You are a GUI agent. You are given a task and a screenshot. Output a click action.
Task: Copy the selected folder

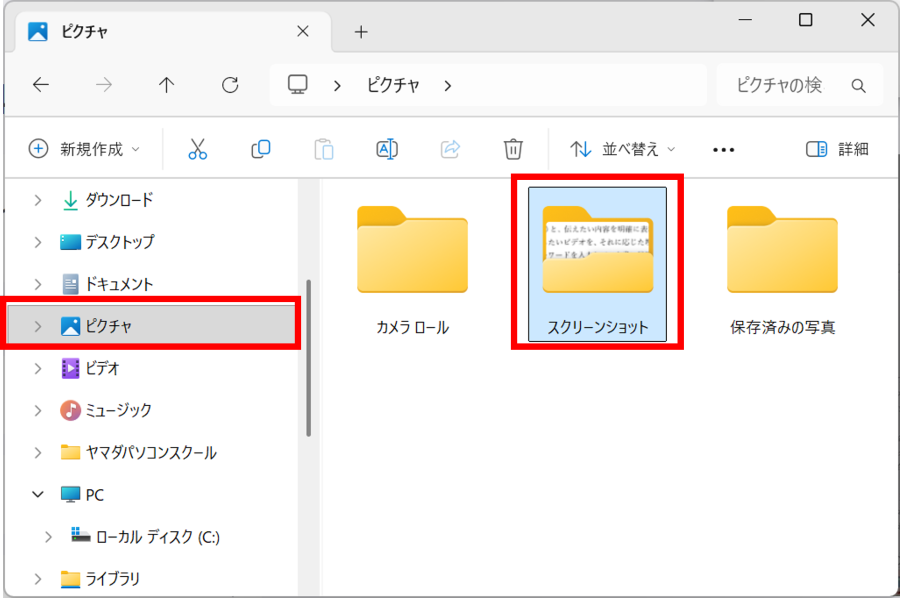coord(260,148)
